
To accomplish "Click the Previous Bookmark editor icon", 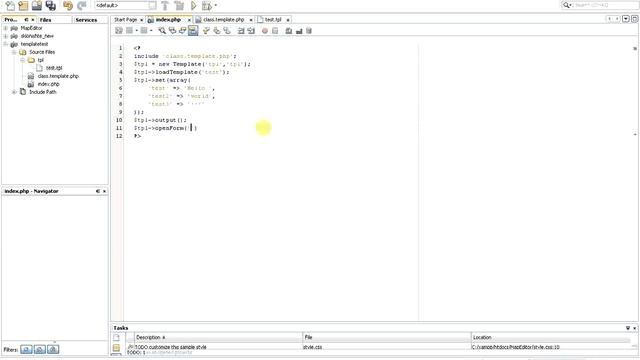I will coord(206,31).
